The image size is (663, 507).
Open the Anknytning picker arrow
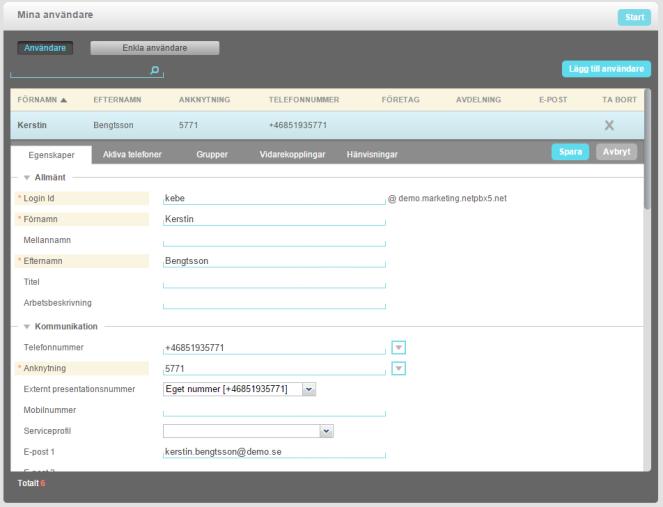pos(398,368)
